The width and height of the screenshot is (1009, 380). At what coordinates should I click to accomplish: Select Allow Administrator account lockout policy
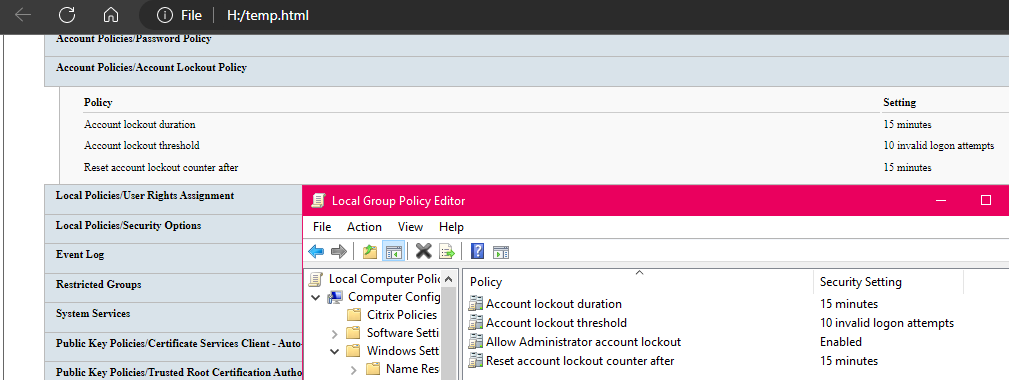583,342
